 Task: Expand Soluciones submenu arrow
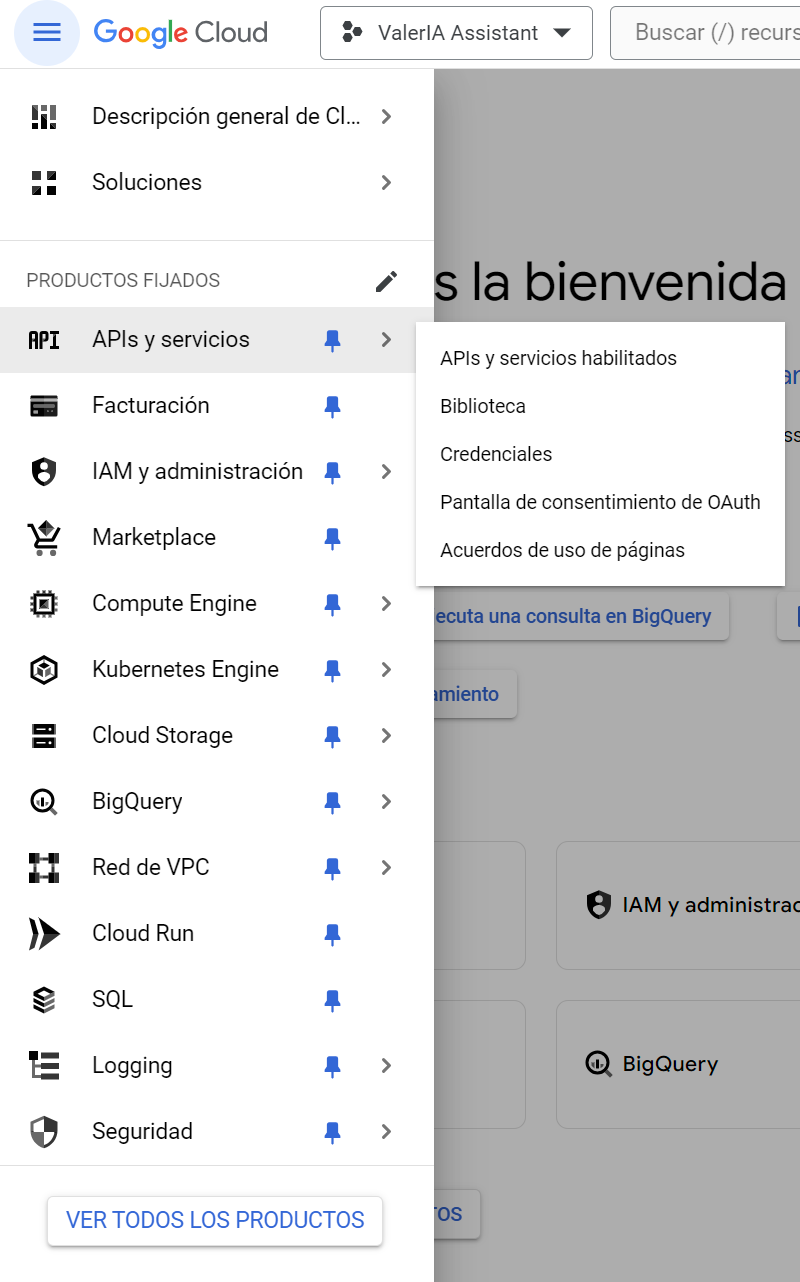tap(387, 183)
